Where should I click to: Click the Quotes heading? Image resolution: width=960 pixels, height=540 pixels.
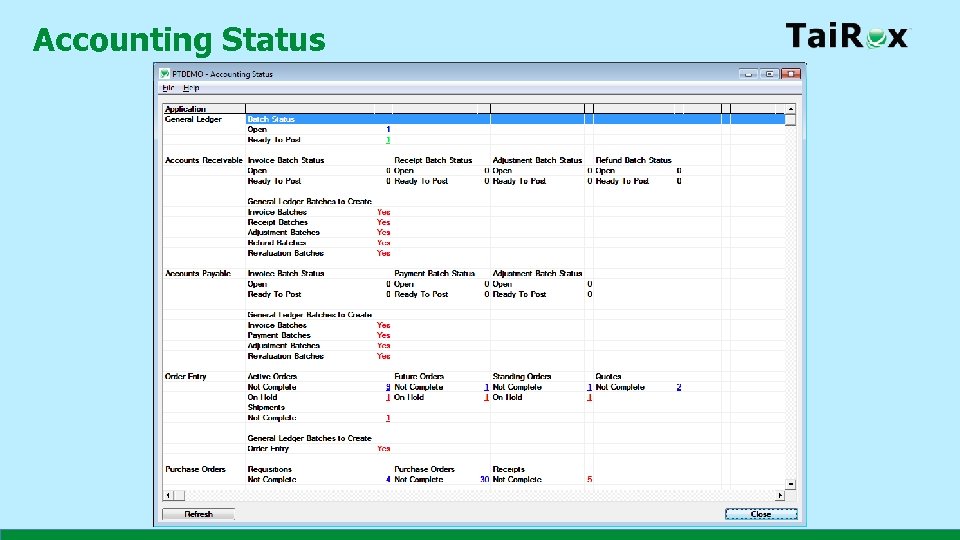pyautogui.click(x=608, y=377)
